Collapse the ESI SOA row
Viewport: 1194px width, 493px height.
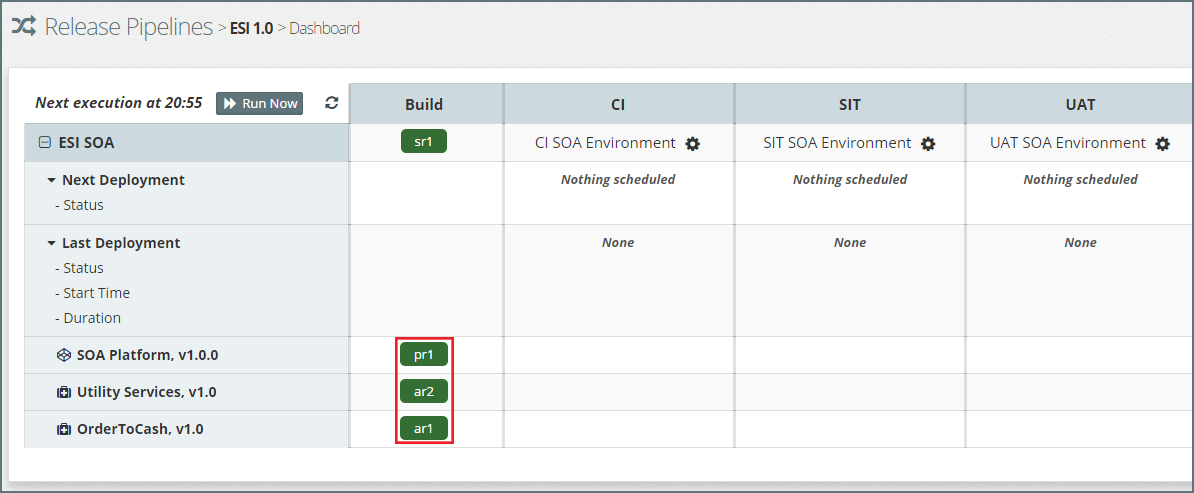[x=44, y=143]
